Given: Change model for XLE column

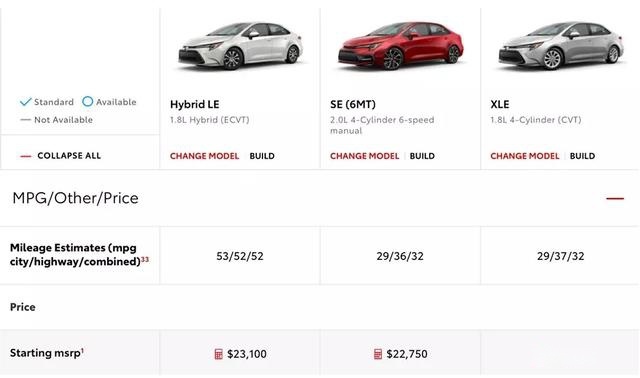Looking at the screenshot, I should click(x=524, y=156).
